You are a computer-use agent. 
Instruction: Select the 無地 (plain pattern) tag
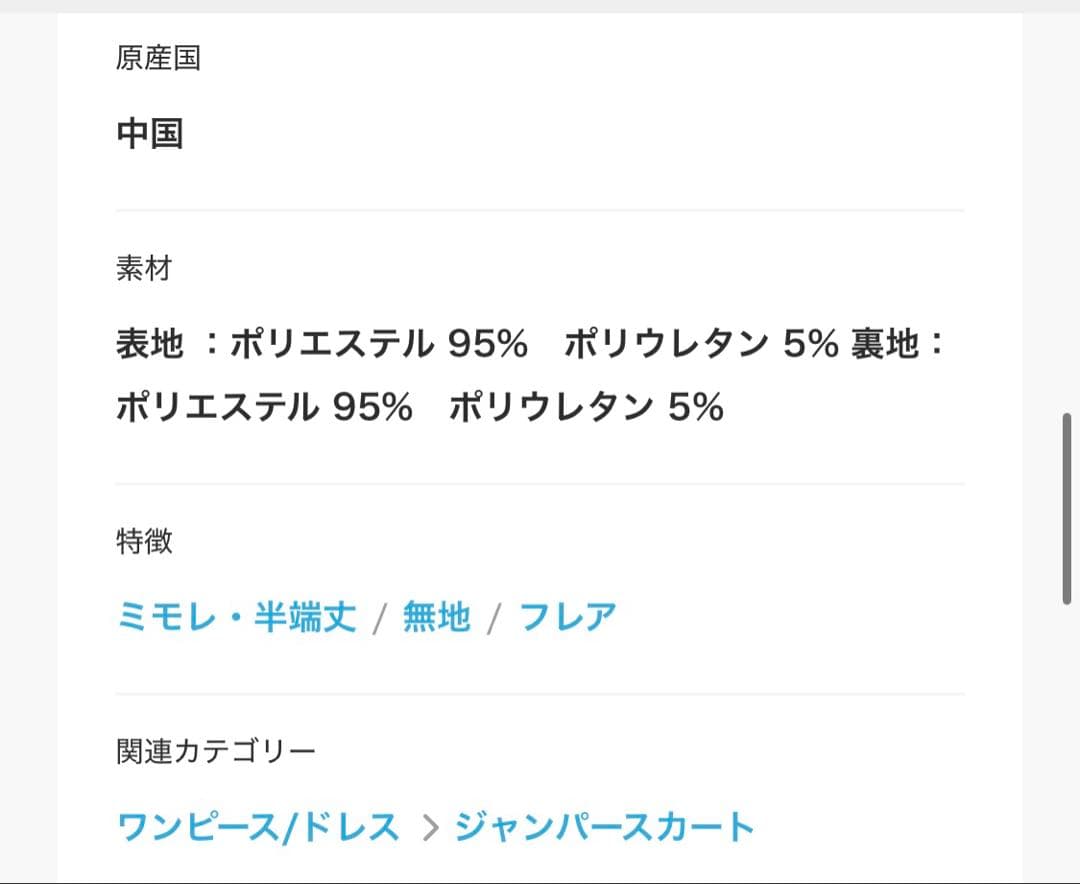(x=435, y=617)
